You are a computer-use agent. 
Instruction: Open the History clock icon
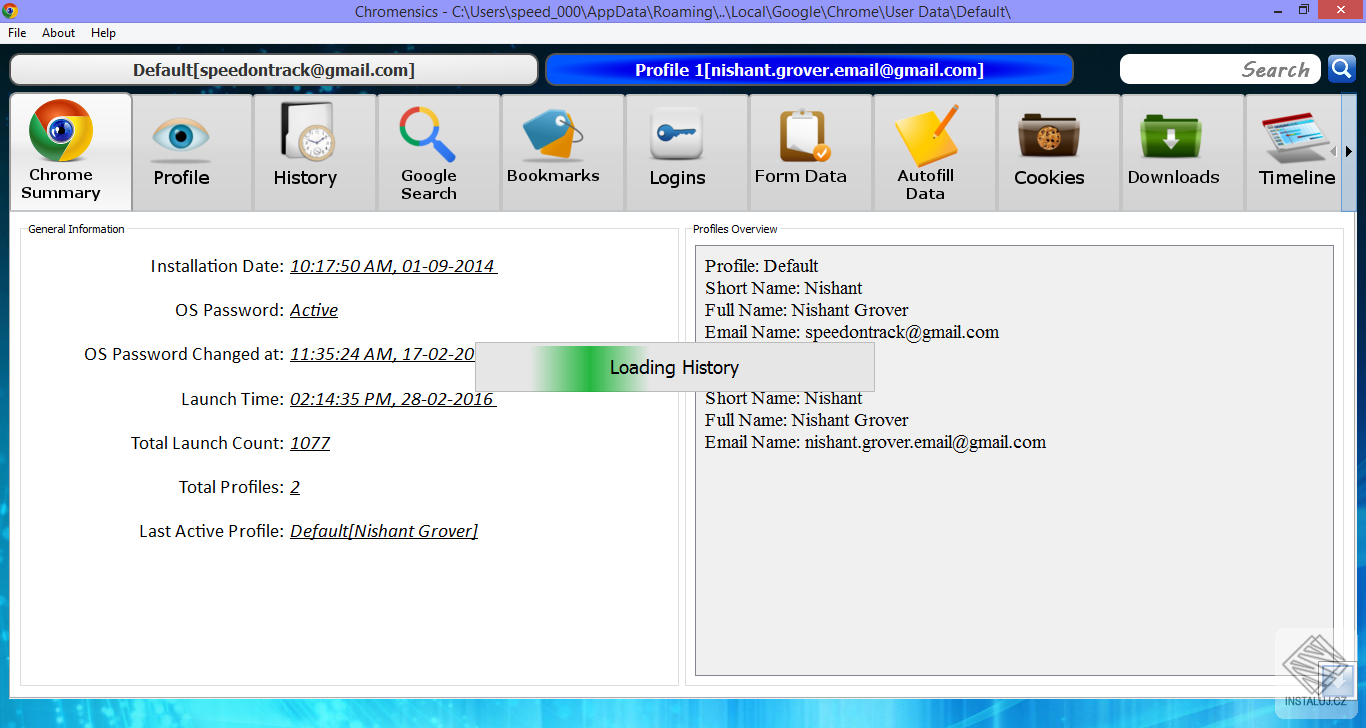click(x=307, y=131)
